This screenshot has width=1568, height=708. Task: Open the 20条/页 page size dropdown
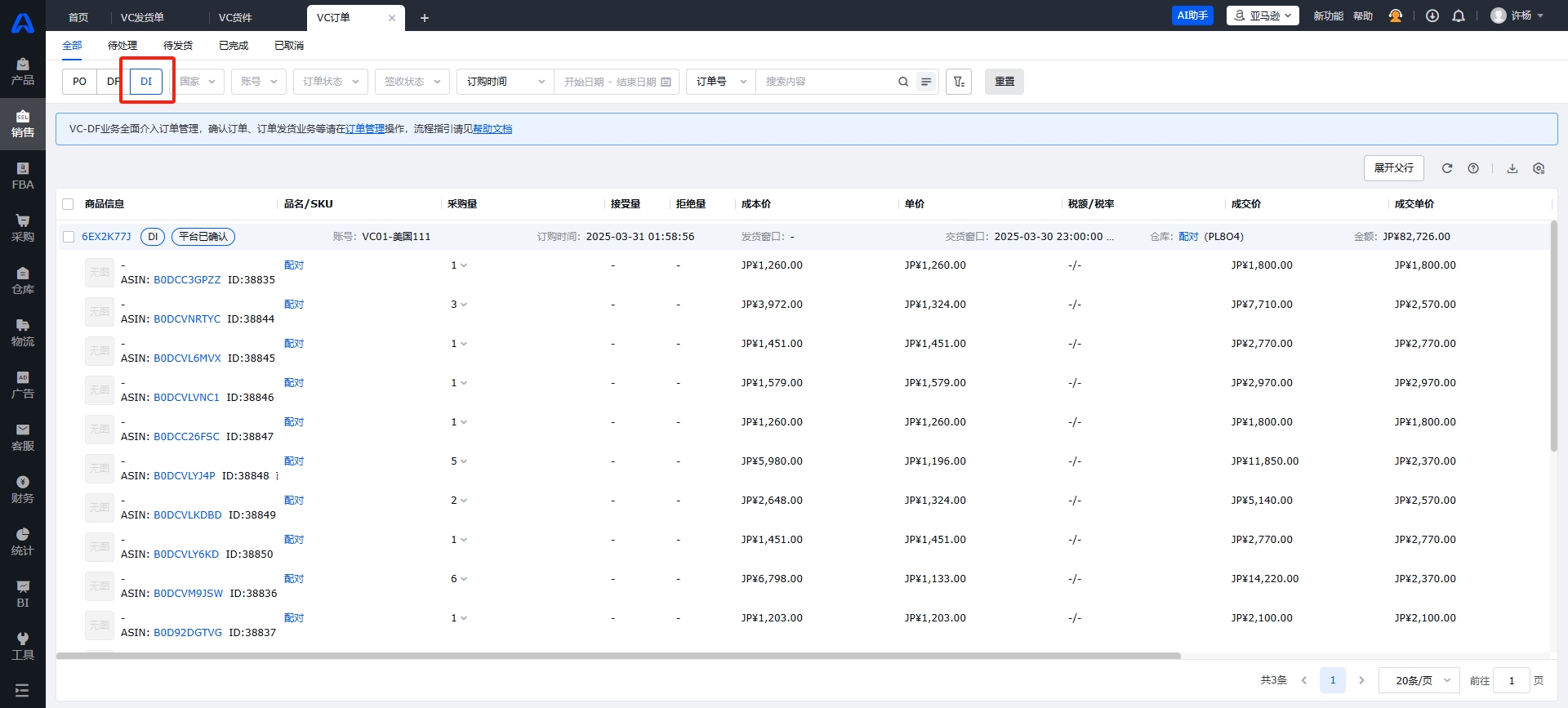pyautogui.click(x=1420, y=680)
